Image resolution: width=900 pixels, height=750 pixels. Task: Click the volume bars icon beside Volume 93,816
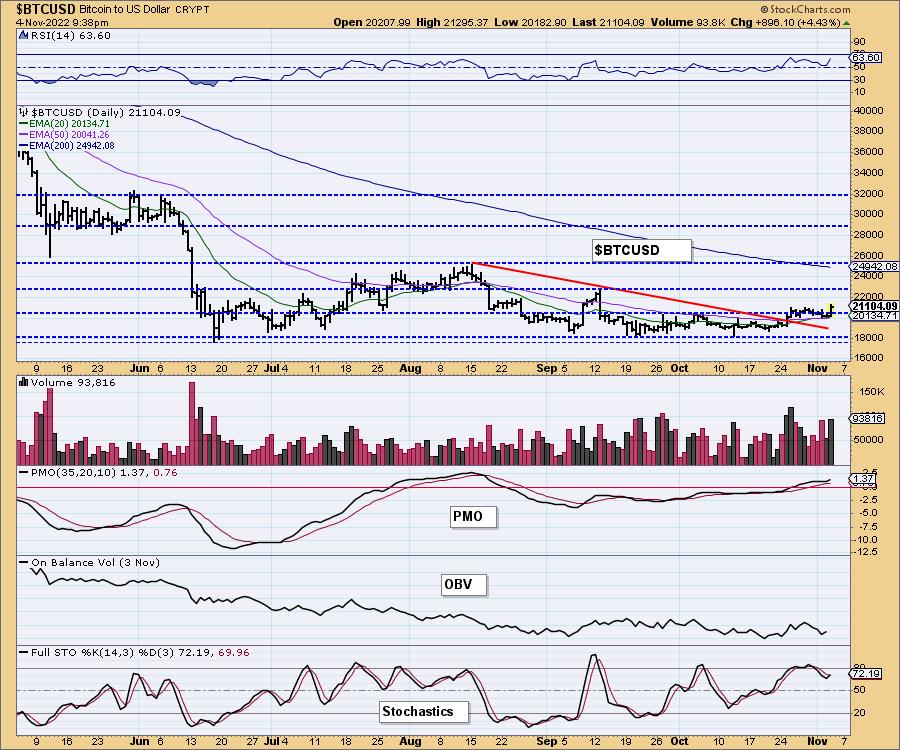pyautogui.click(x=24, y=382)
